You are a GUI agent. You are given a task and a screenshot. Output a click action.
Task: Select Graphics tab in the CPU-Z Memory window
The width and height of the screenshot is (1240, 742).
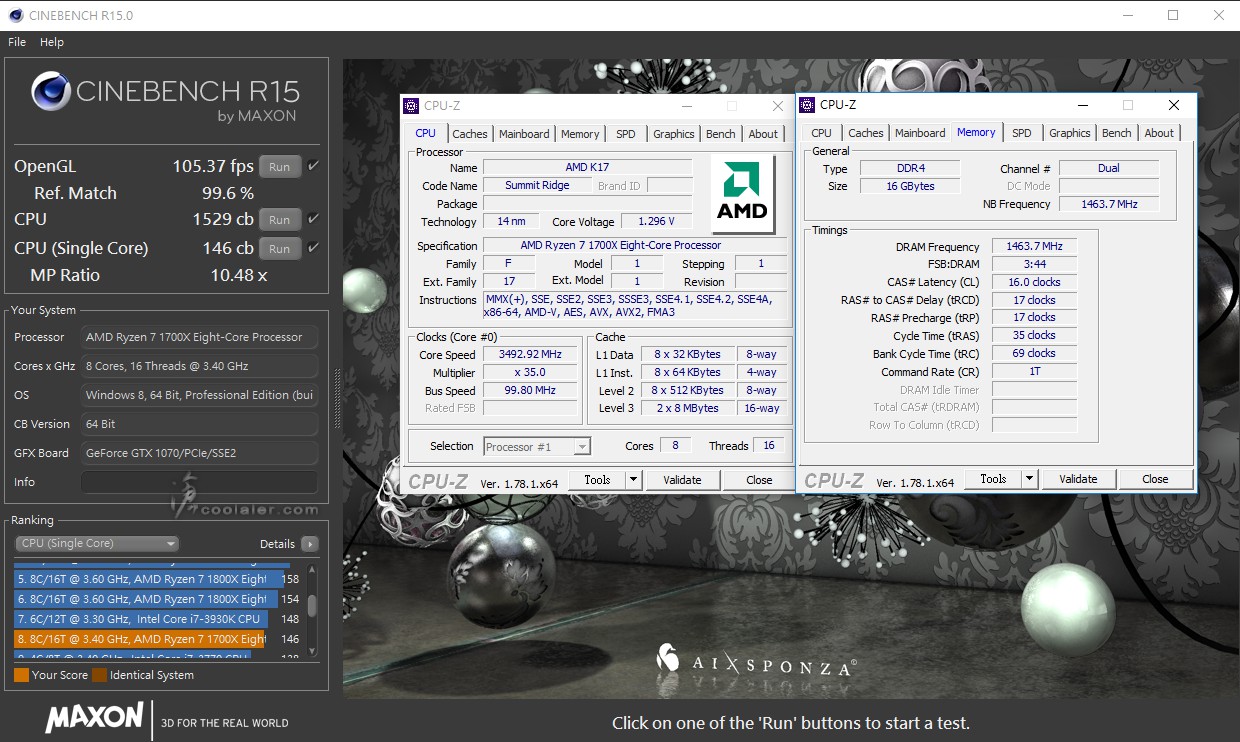[1070, 133]
